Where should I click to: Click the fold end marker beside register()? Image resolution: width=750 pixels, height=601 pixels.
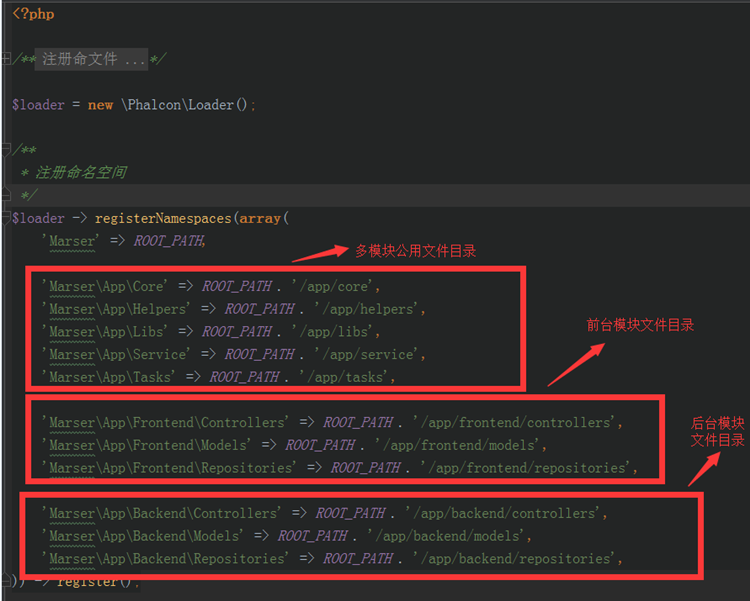coord(7,581)
